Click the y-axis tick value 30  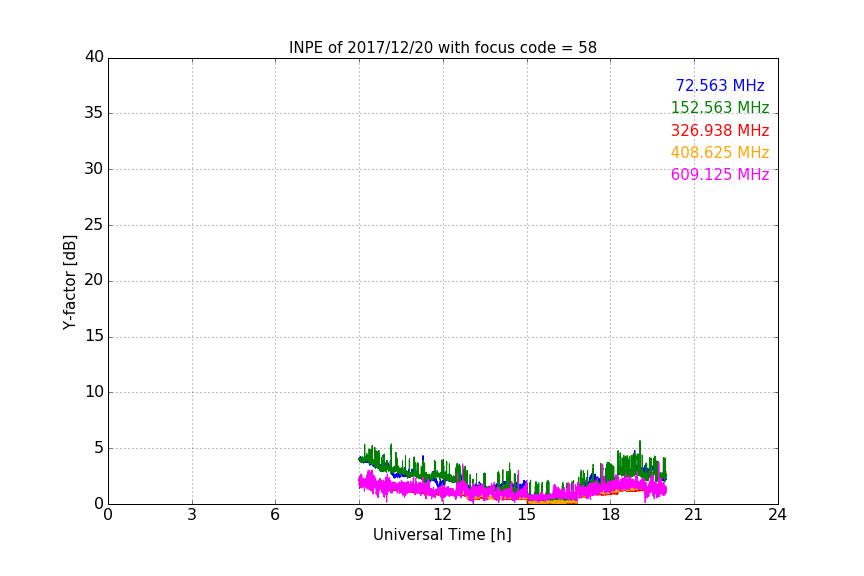click(x=94, y=169)
